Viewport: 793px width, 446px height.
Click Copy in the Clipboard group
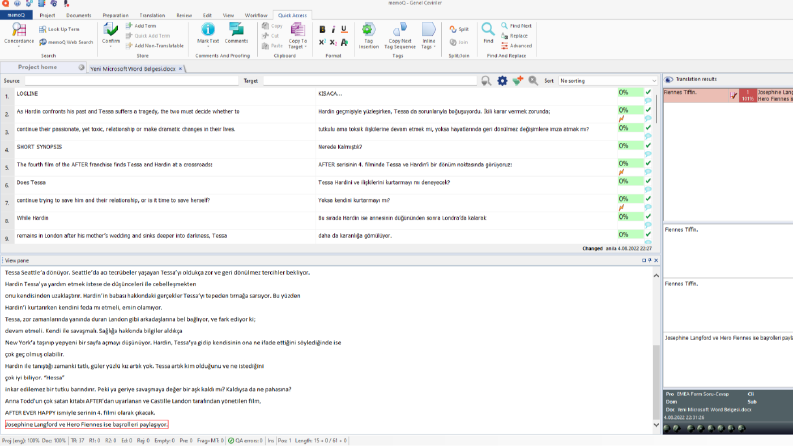pos(272,26)
